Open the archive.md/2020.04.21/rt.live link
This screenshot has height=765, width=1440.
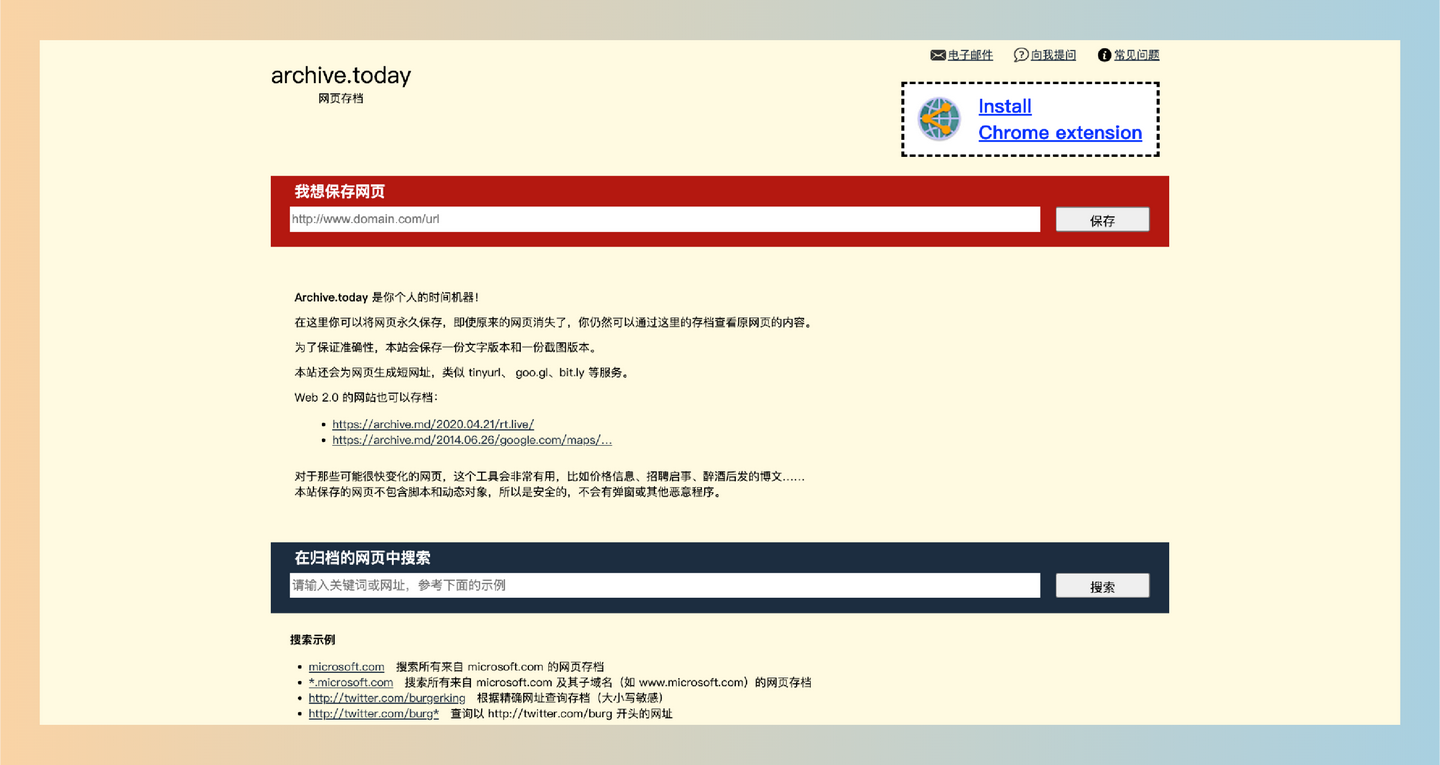(x=432, y=424)
